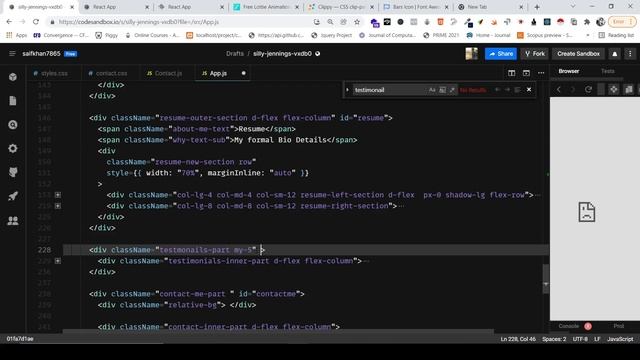Viewport: 640px width, 360px height.
Task: Expand folded testimonials-inner-part div
Action: click(x=58, y=261)
